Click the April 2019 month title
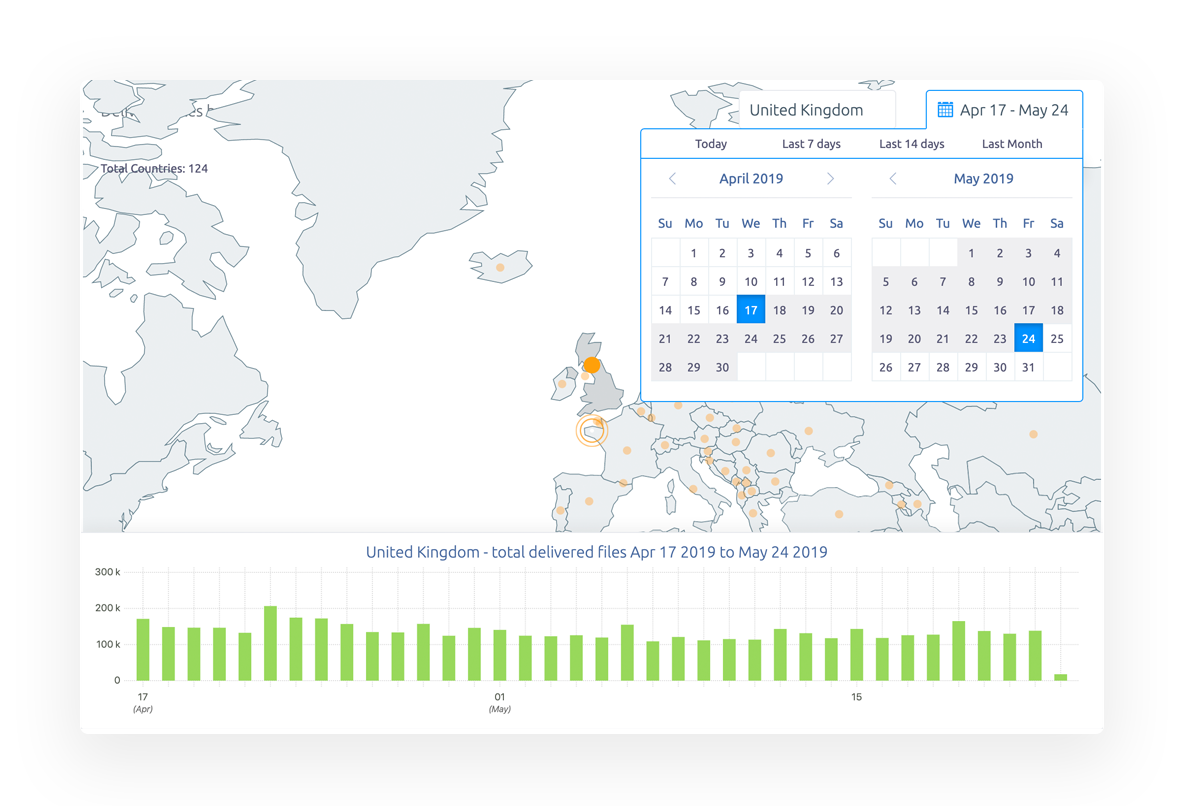Viewport: 1184px width, 806px height. pos(751,178)
